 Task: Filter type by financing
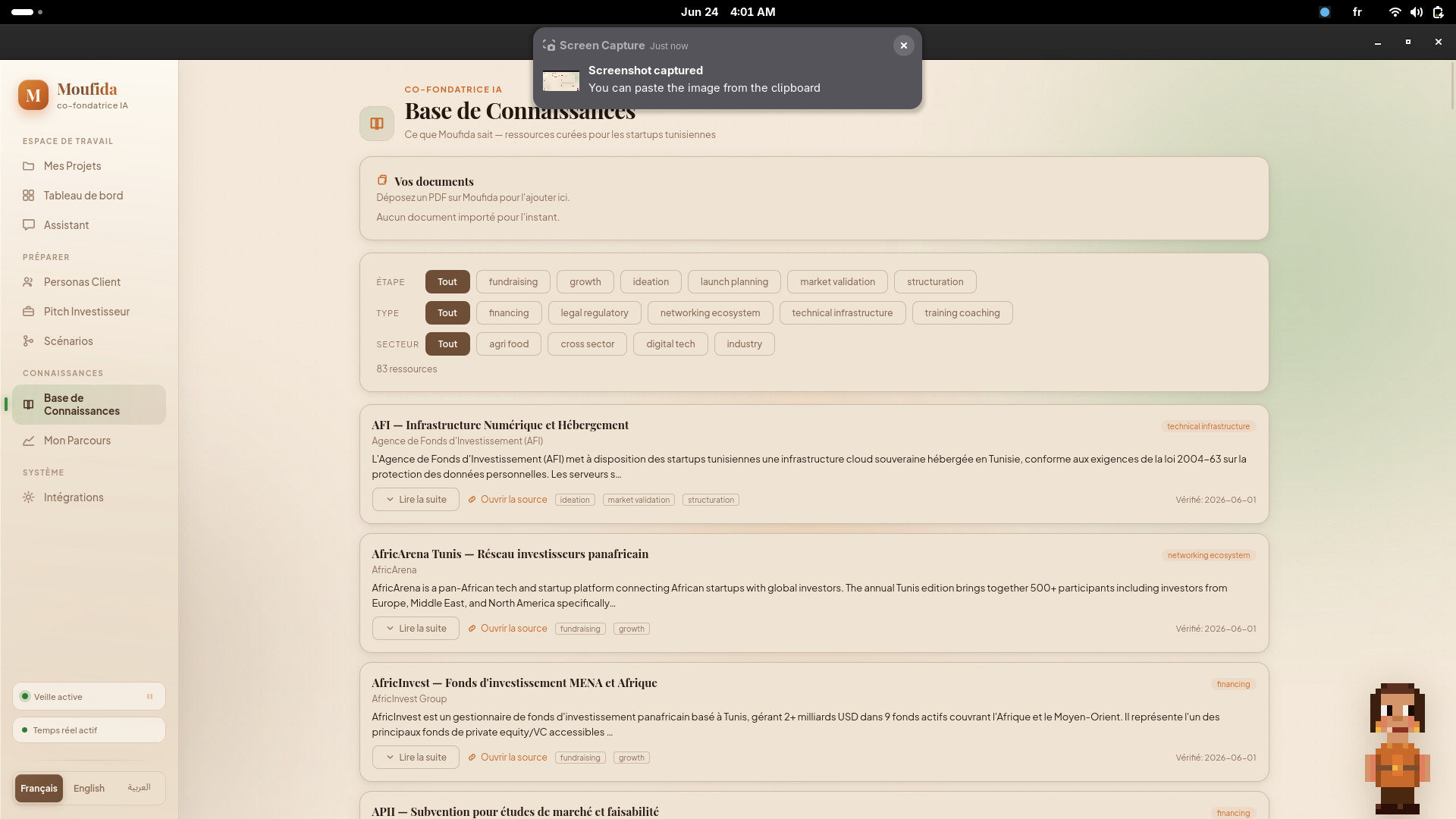tap(509, 313)
